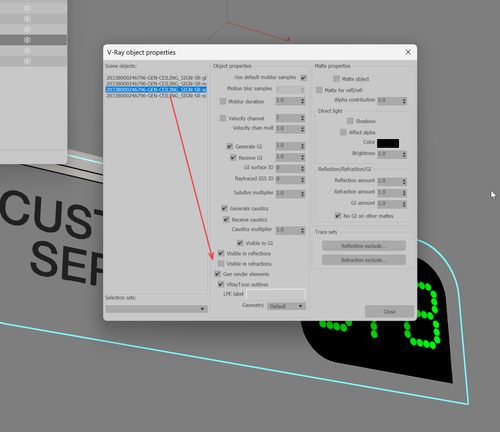This screenshot has width=500, height=432.
Task: Click the LPE label input field
Action: pyautogui.click(x=276, y=294)
